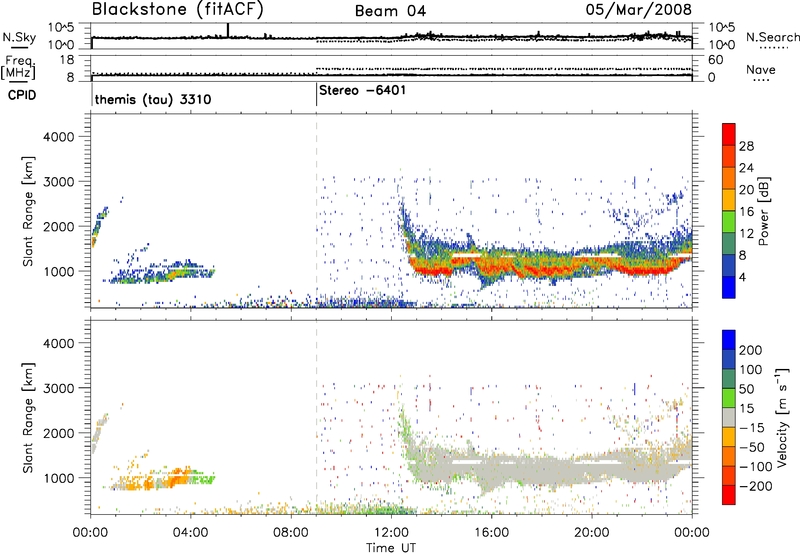Click the '4000' range tick on the power plot

tap(59, 137)
